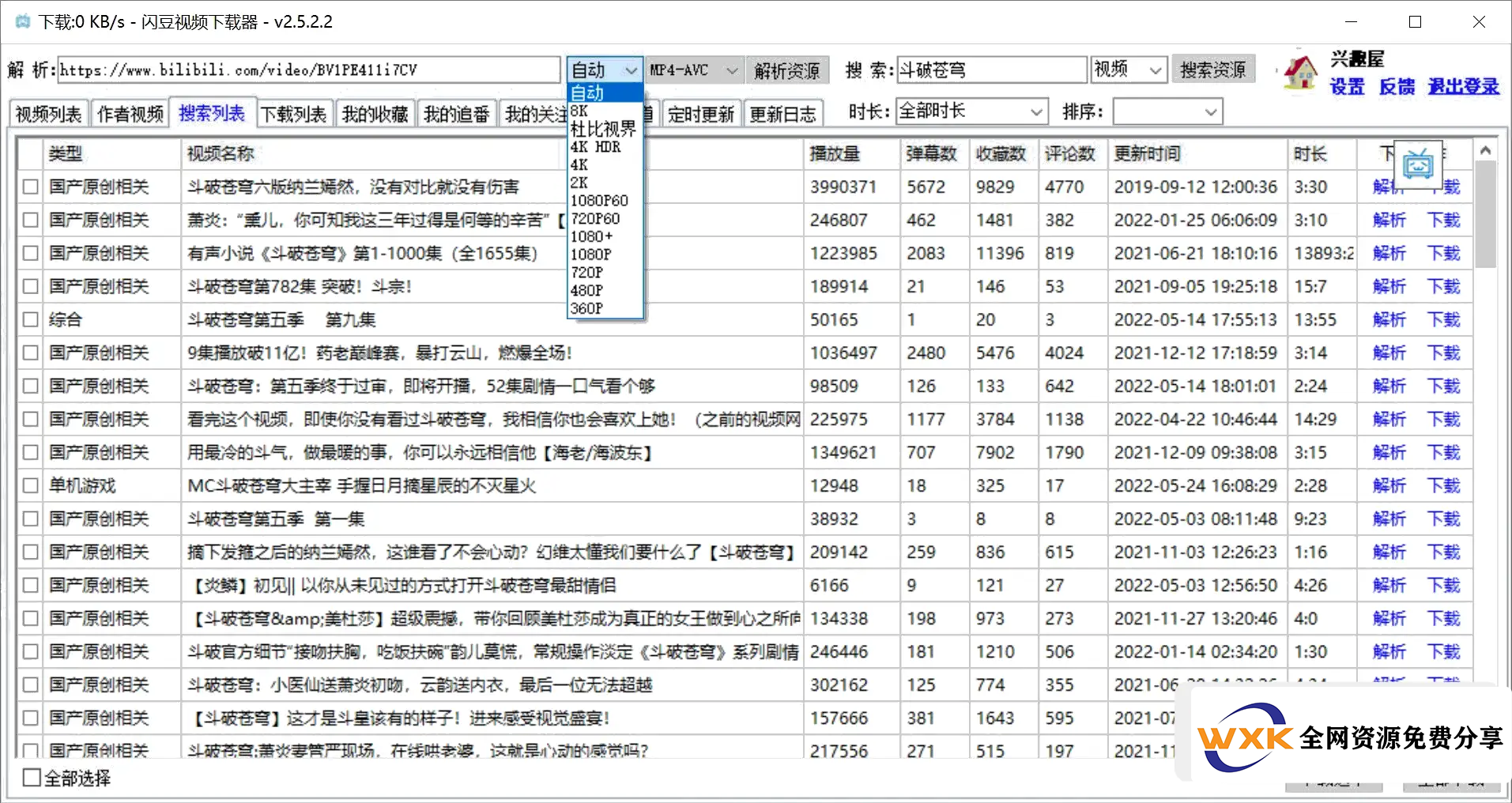Viewport: 1512px width, 803px height.
Task: Switch to the 下载列表 tab
Action: click(x=293, y=115)
